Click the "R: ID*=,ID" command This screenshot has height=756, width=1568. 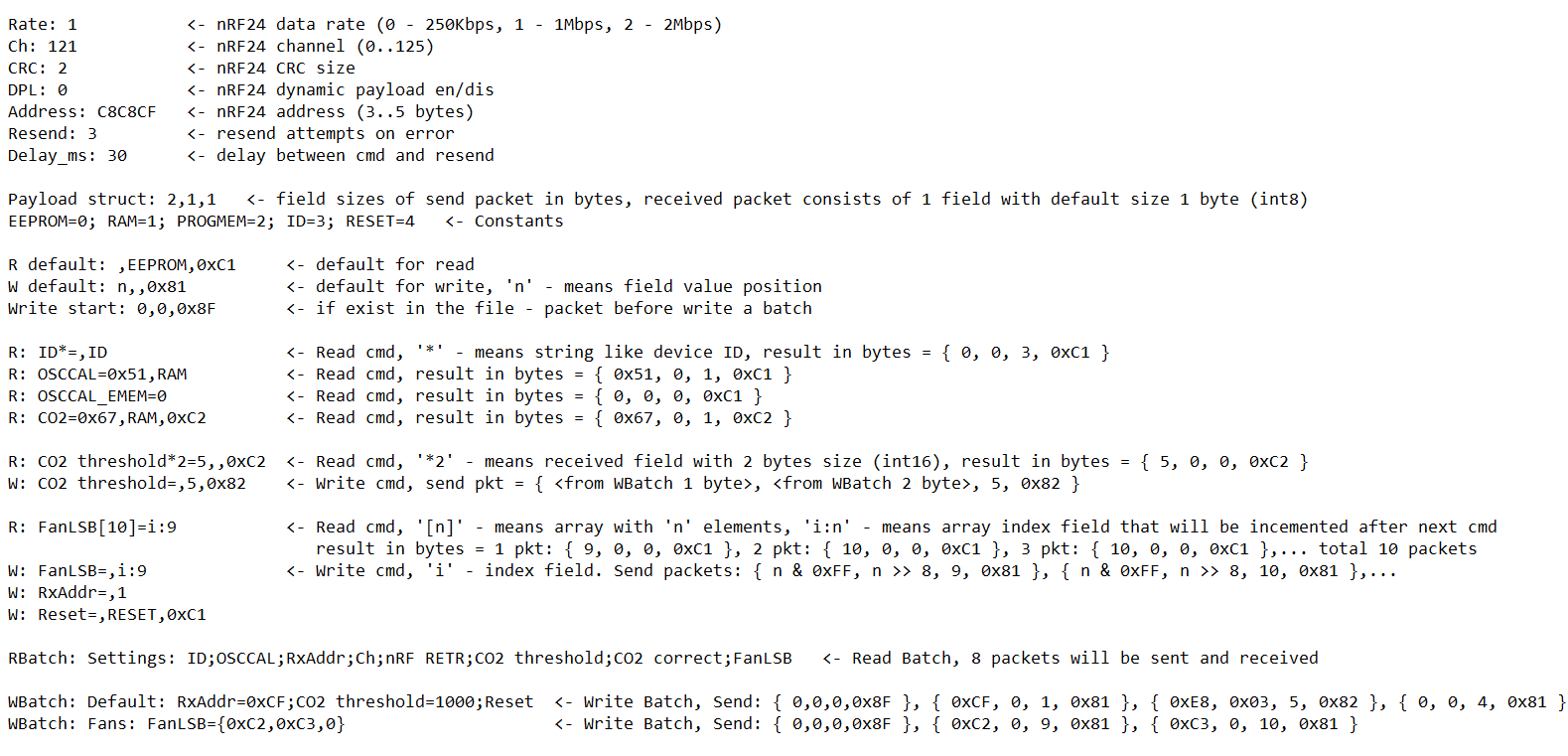pyautogui.click(x=58, y=353)
